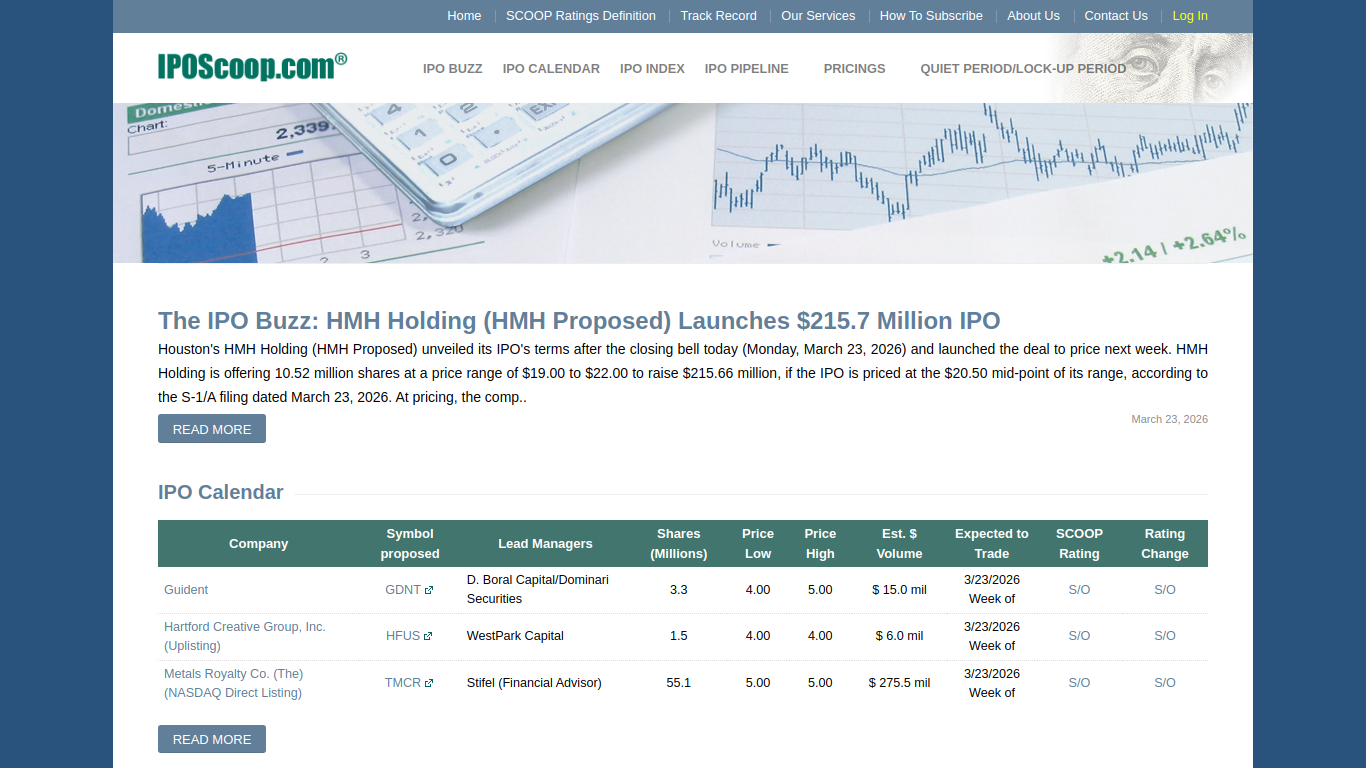1366x768 pixels.
Task: Open About Us page
Action: [1033, 16]
